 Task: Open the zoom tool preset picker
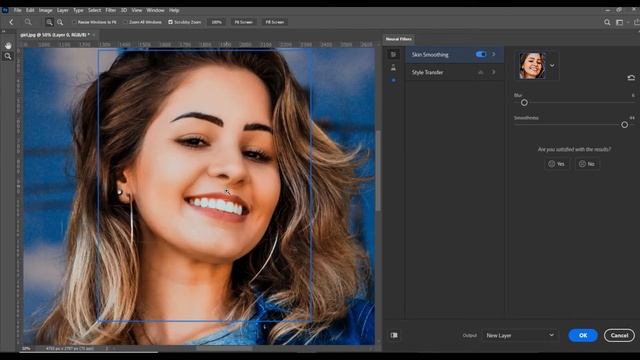pos(28,22)
